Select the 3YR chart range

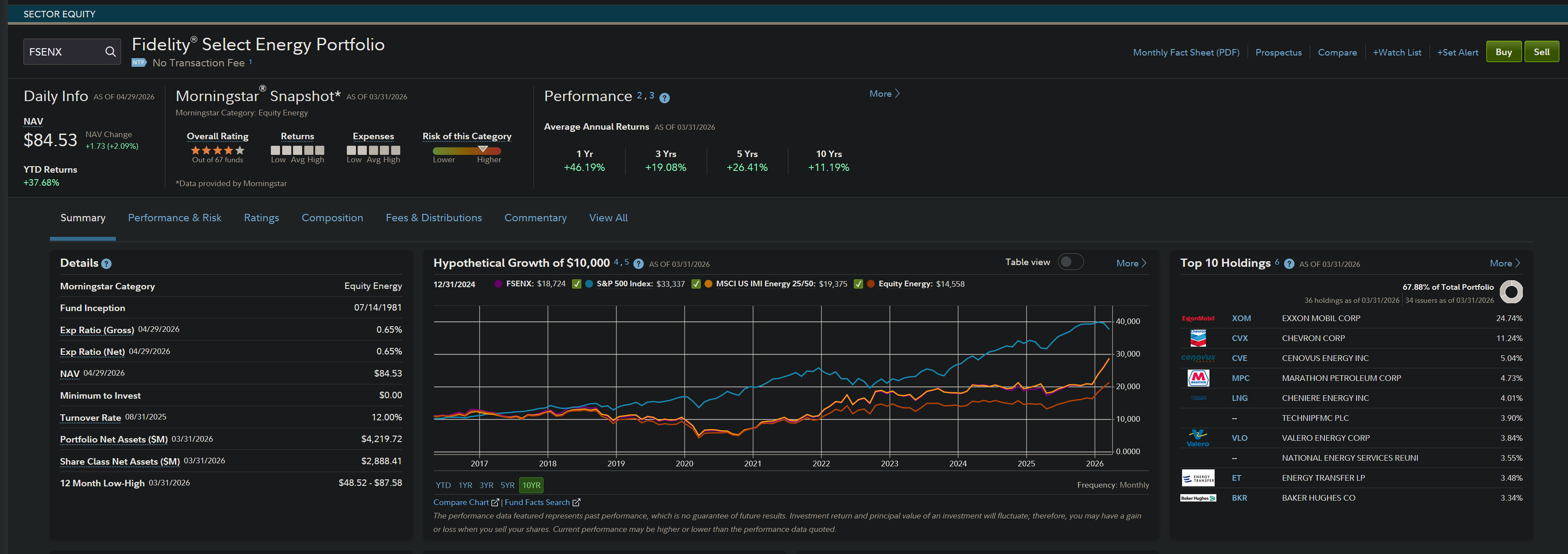(486, 485)
